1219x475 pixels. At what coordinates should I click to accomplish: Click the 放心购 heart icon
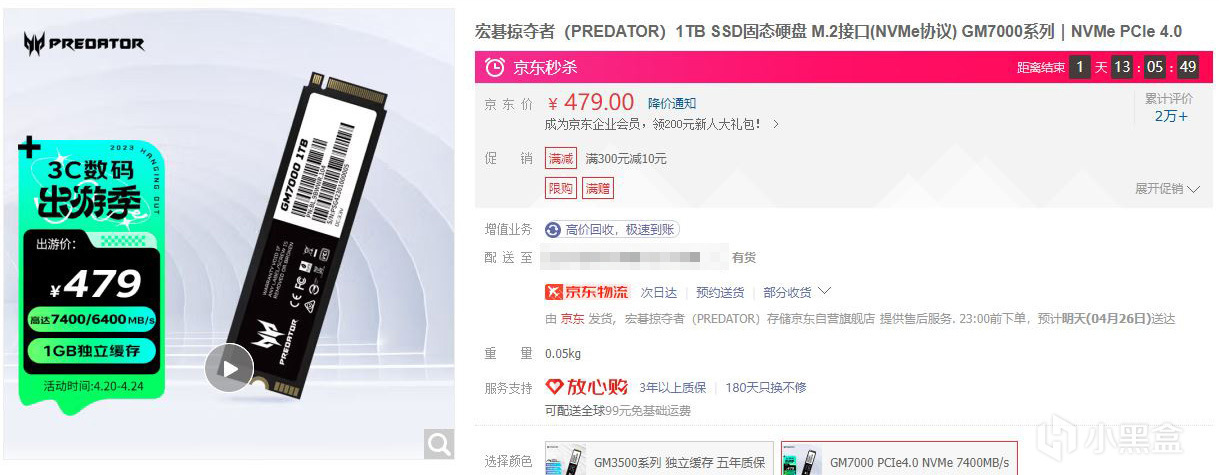point(555,387)
